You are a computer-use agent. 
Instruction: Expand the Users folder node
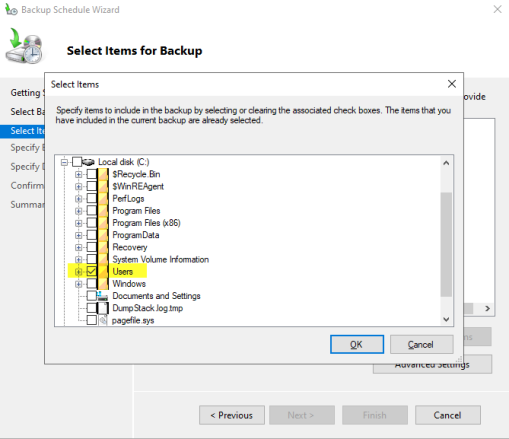click(78, 272)
